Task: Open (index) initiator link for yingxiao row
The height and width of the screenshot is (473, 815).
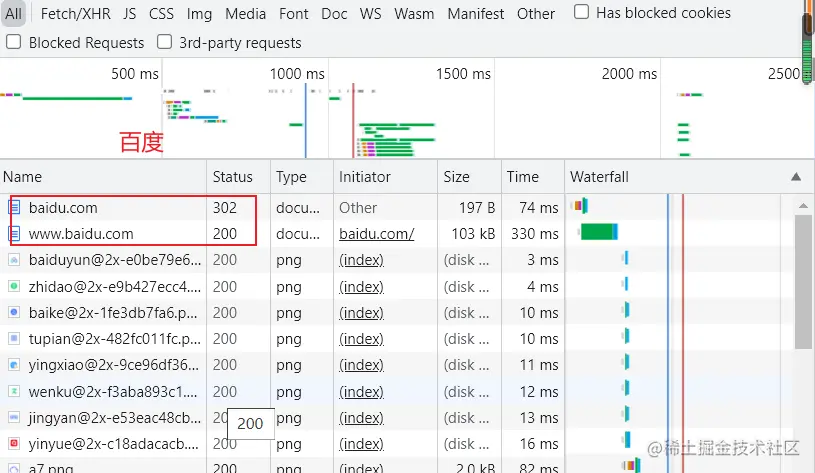Action: click(x=361, y=365)
